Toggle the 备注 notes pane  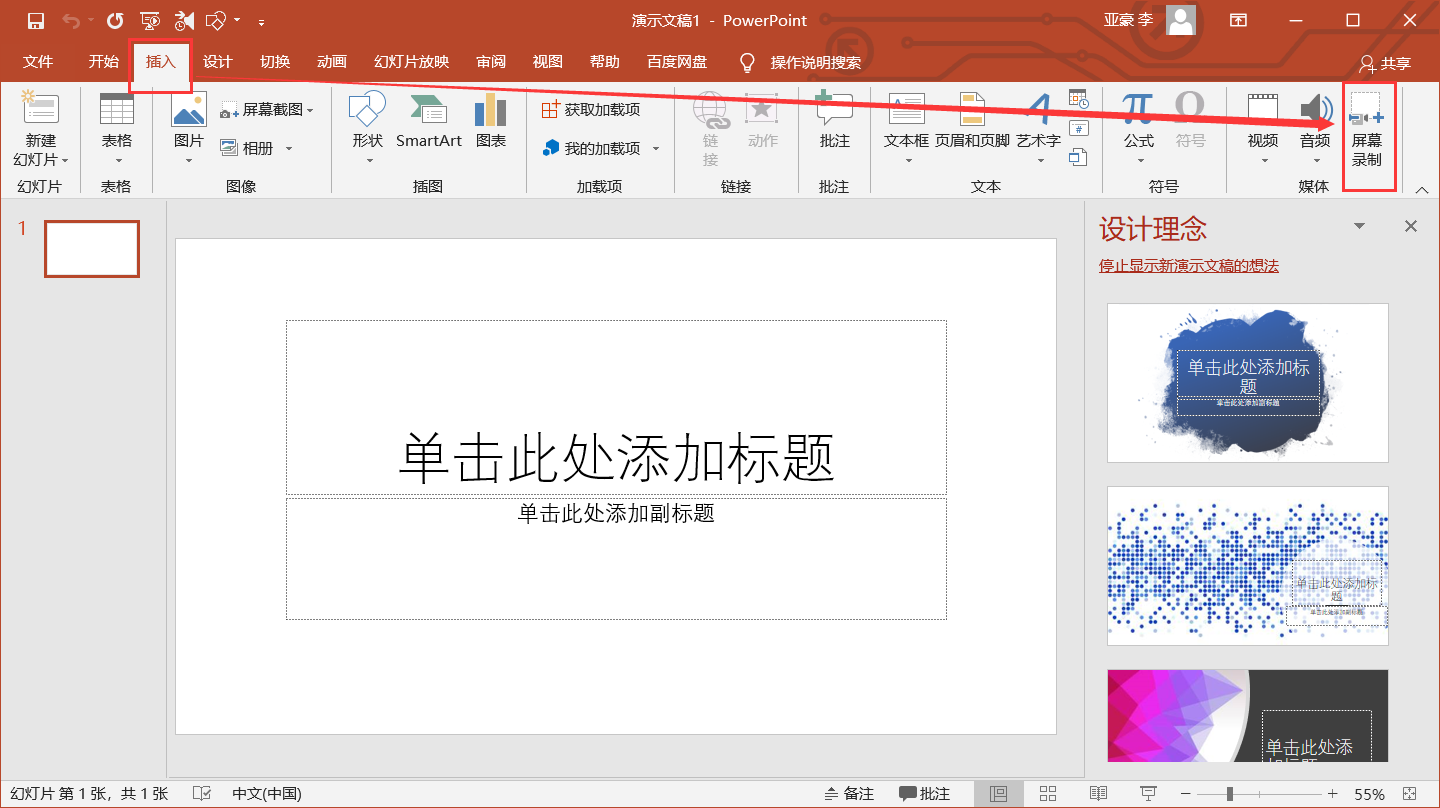pos(851,792)
